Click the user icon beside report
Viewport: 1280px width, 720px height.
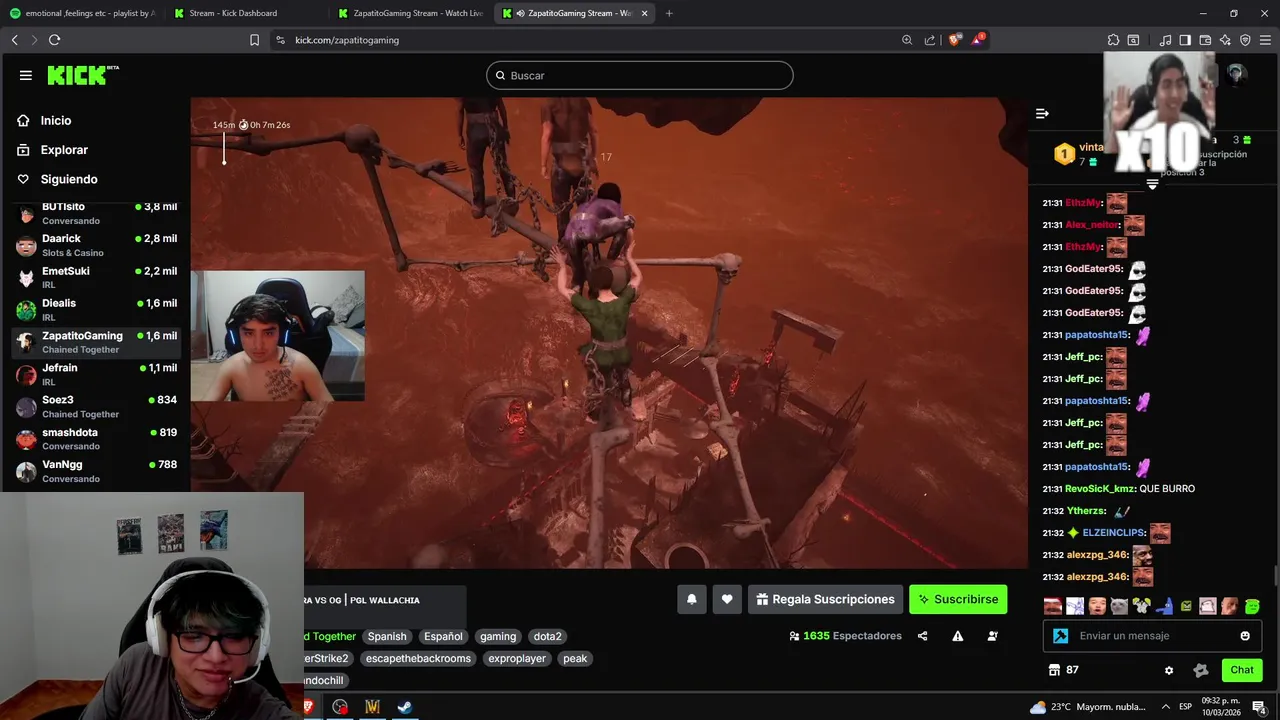tap(993, 636)
